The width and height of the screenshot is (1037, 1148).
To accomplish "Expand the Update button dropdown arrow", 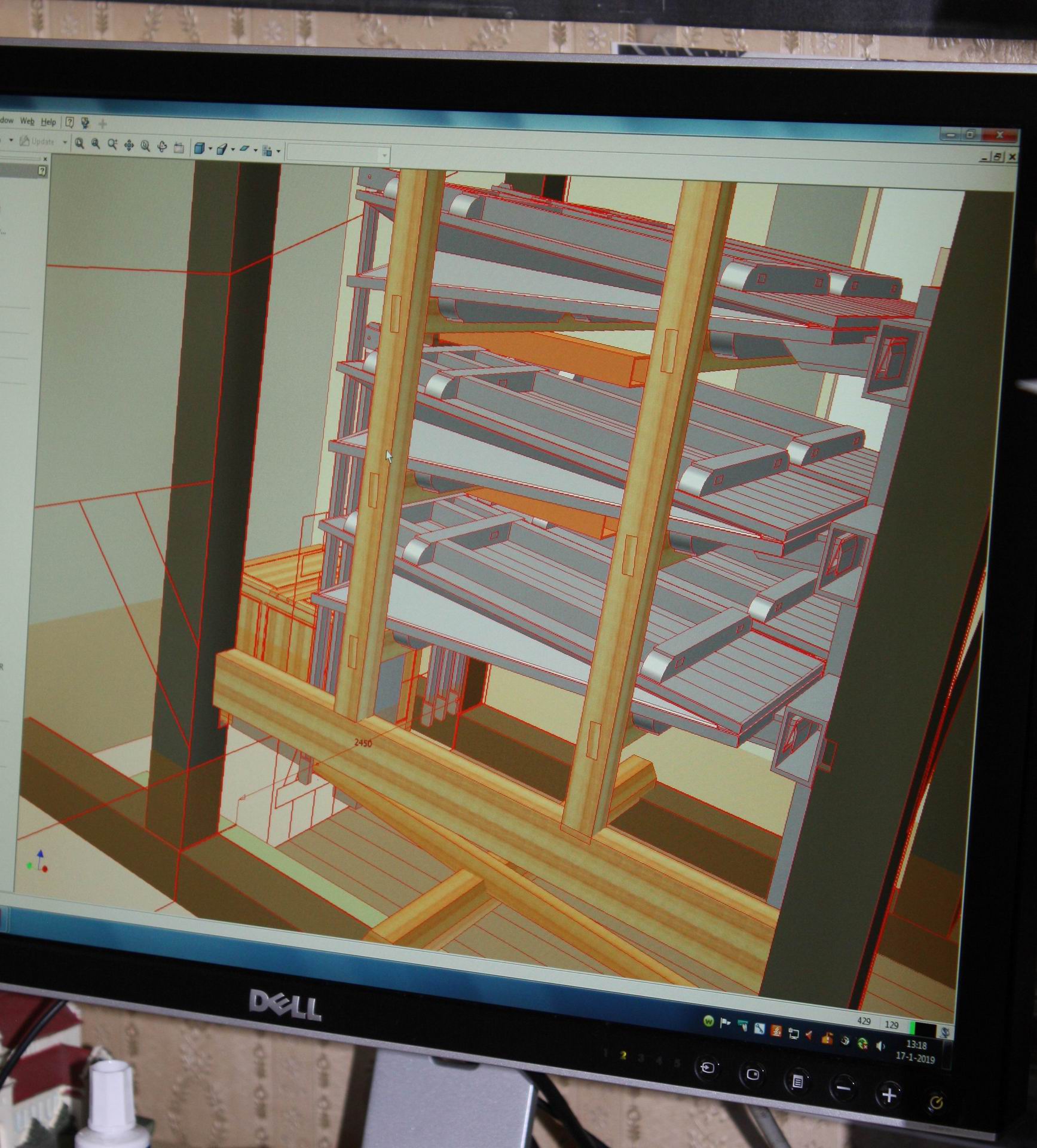I will [65, 142].
